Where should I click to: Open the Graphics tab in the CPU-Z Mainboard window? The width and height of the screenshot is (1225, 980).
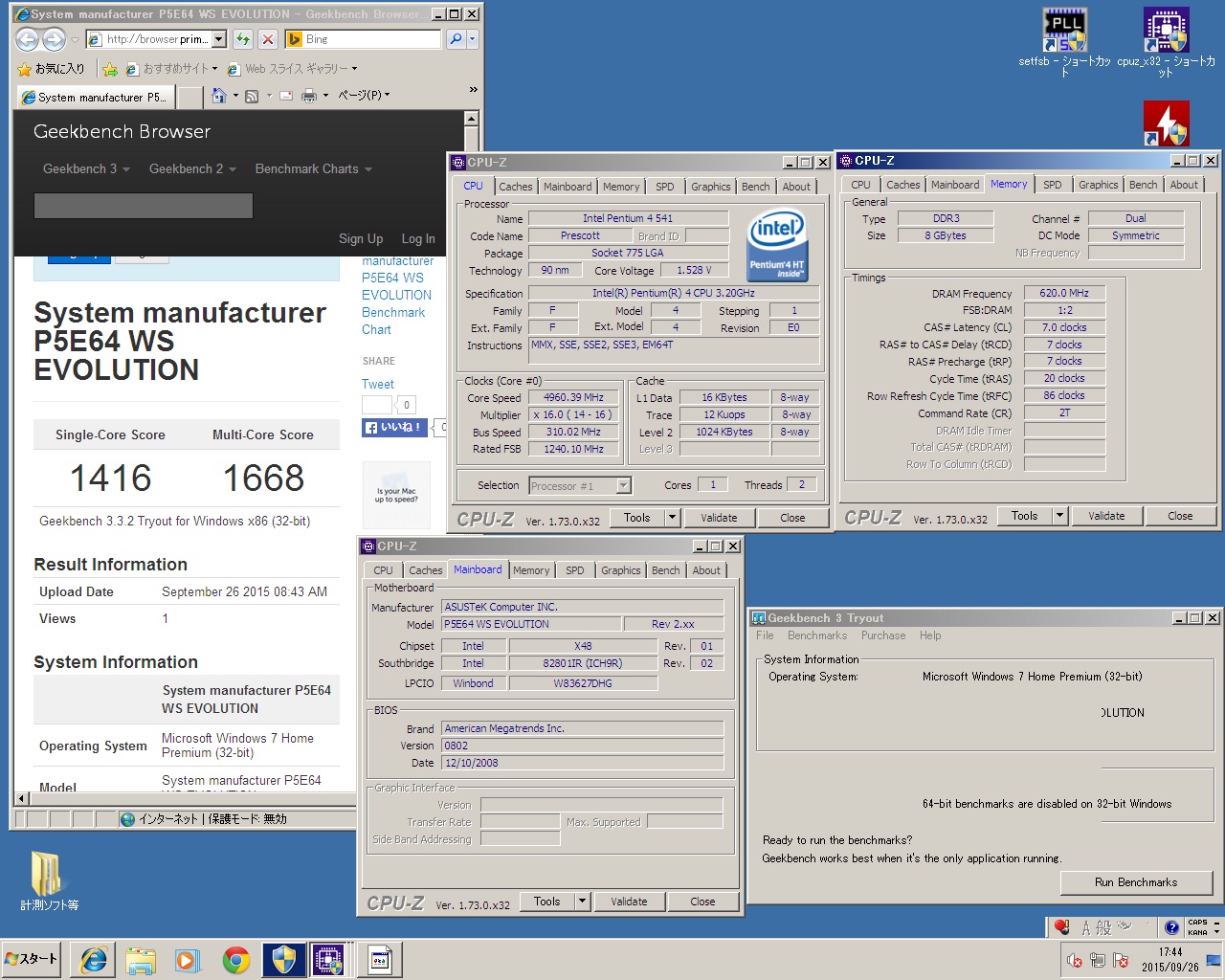621,570
